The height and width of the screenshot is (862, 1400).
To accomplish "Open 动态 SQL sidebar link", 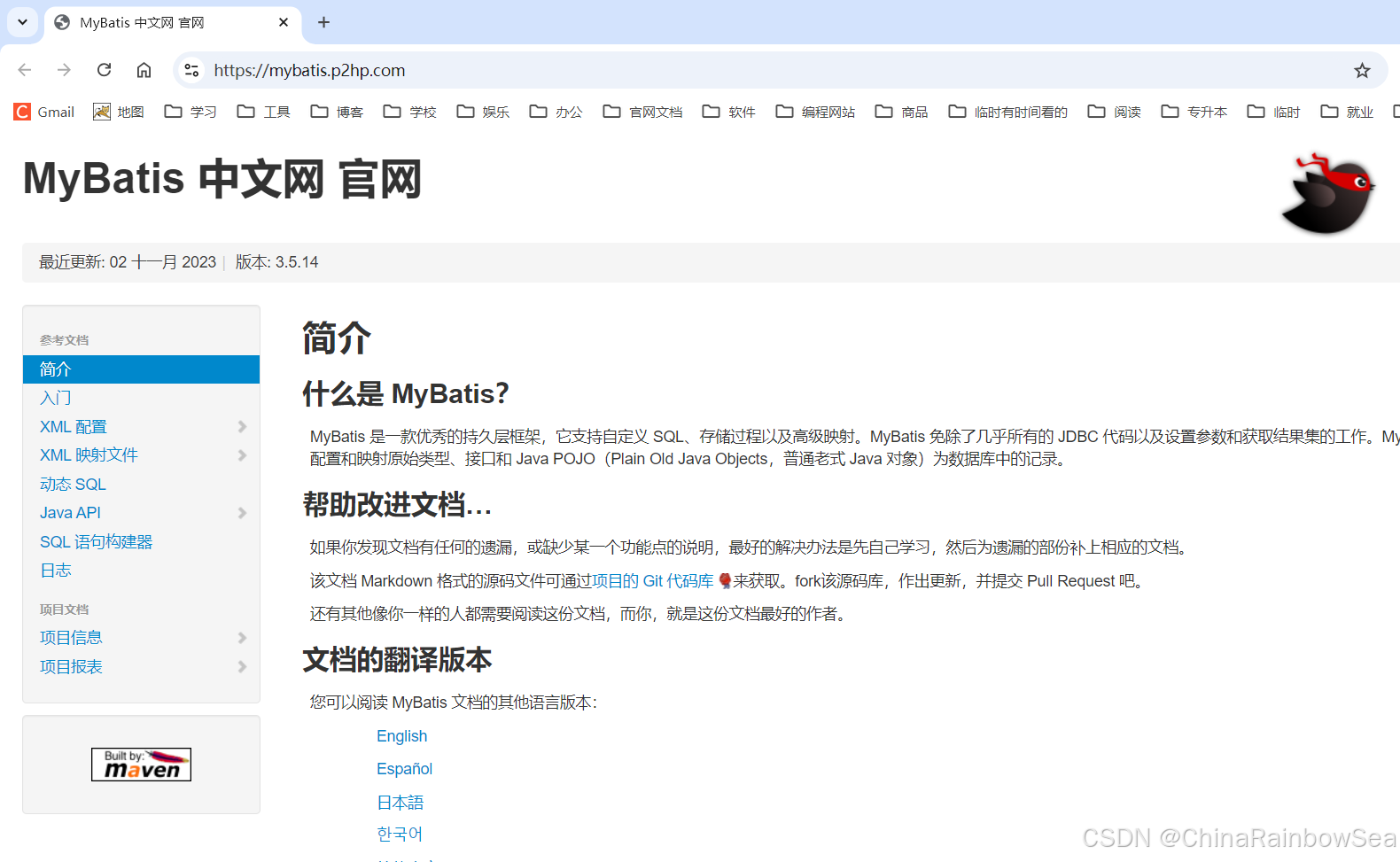I will click(73, 485).
